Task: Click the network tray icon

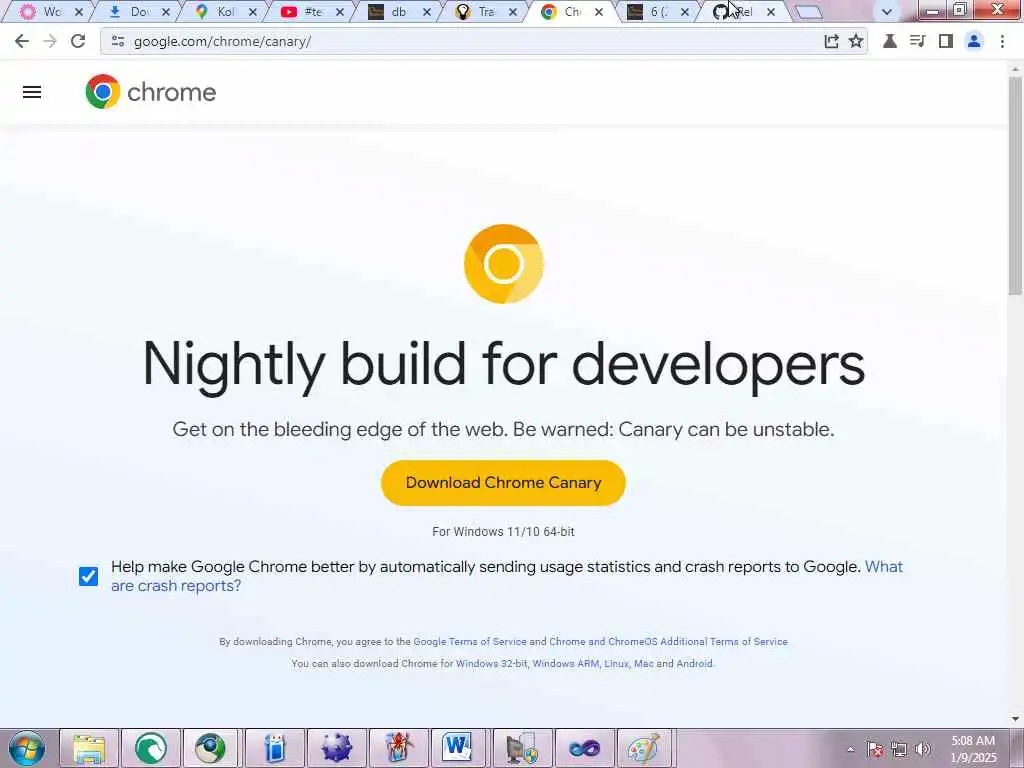Action: click(899, 749)
